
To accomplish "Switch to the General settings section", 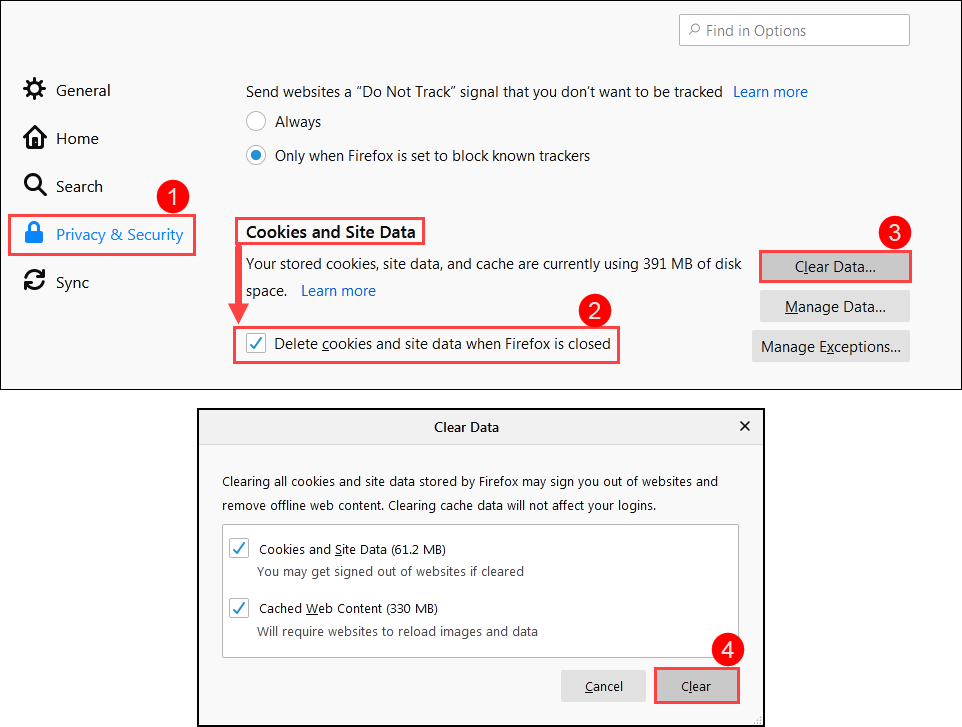I will pos(83,91).
